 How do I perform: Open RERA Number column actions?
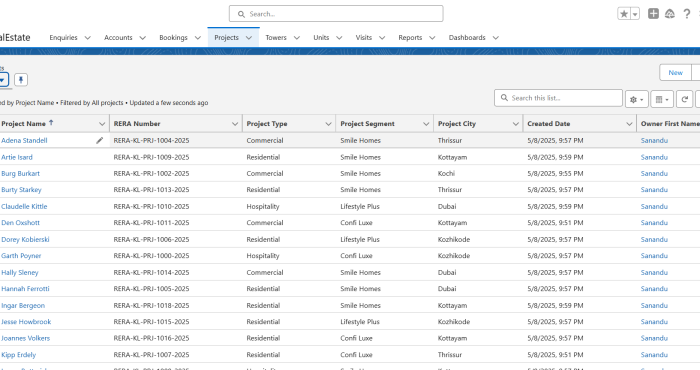[235, 124]
